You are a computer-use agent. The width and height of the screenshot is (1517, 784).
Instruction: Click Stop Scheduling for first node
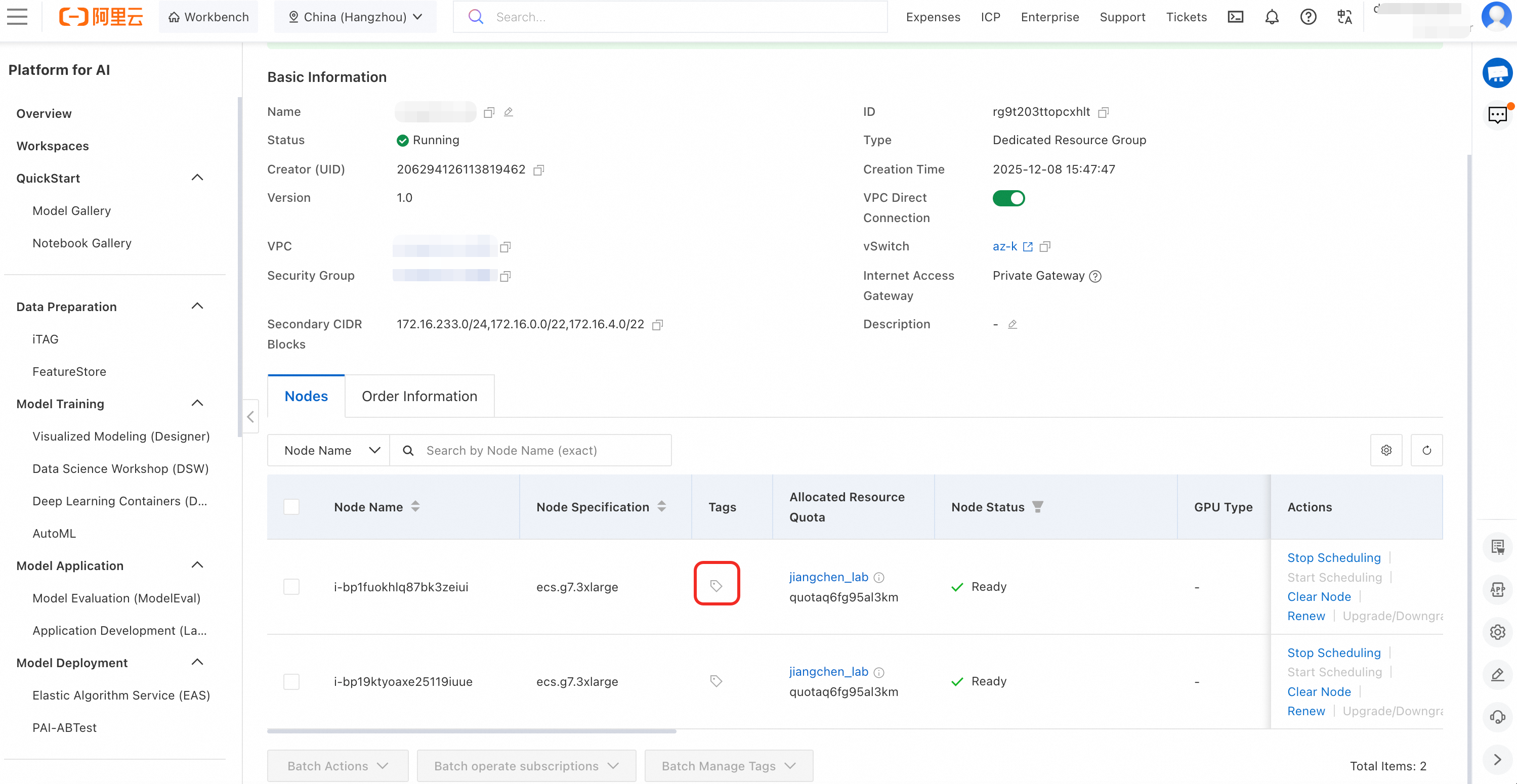[x=1333, y=557]
